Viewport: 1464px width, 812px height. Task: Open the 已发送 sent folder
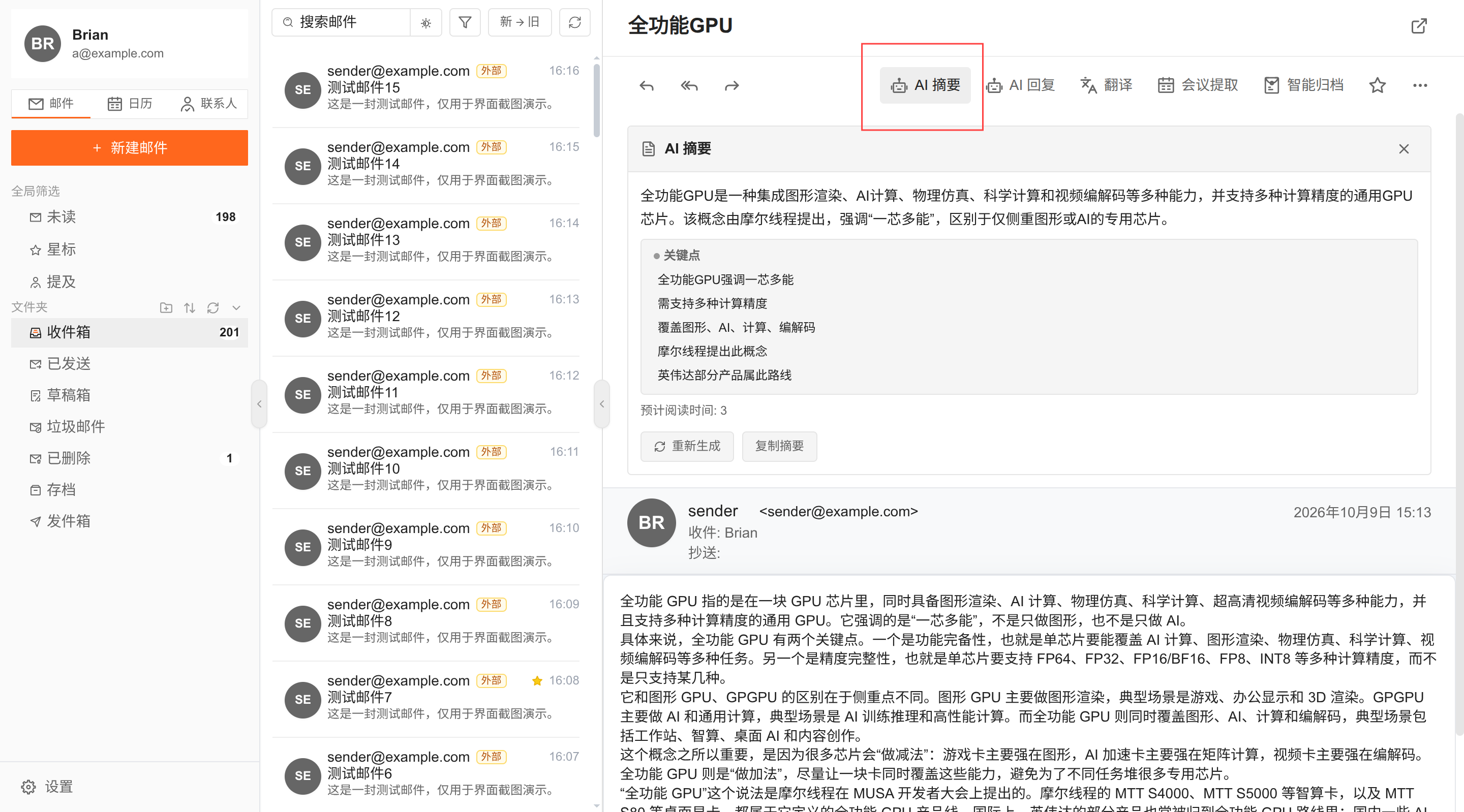(130, 364)
